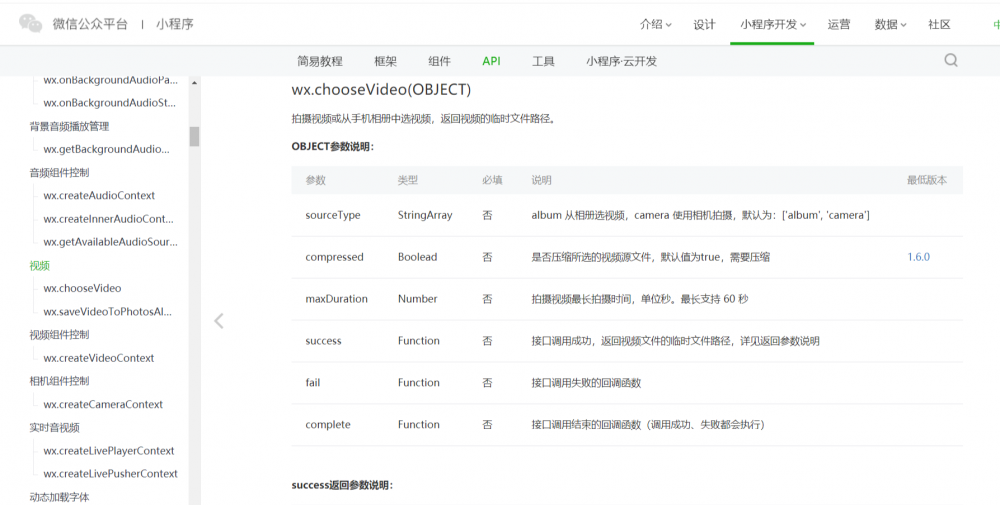
Task: Open wx.chooseVideo sidebar item
Action: (82, 288)
